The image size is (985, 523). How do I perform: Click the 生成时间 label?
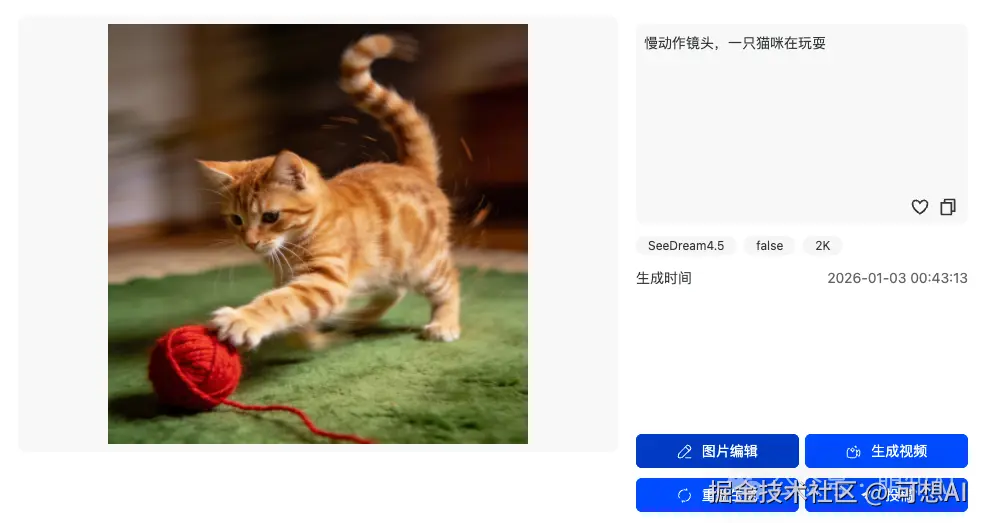[x=663, y=278]
